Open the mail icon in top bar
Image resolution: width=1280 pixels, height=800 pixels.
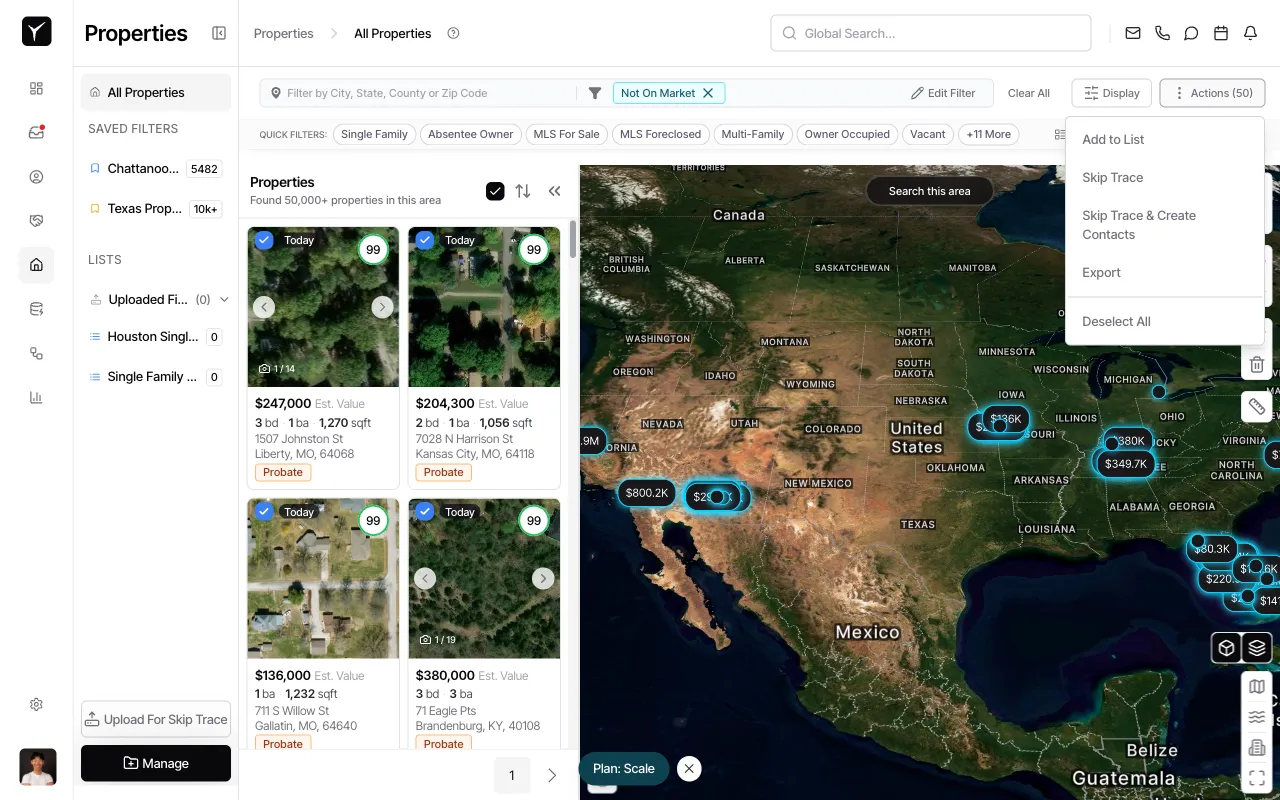[x=1132, y=33]
